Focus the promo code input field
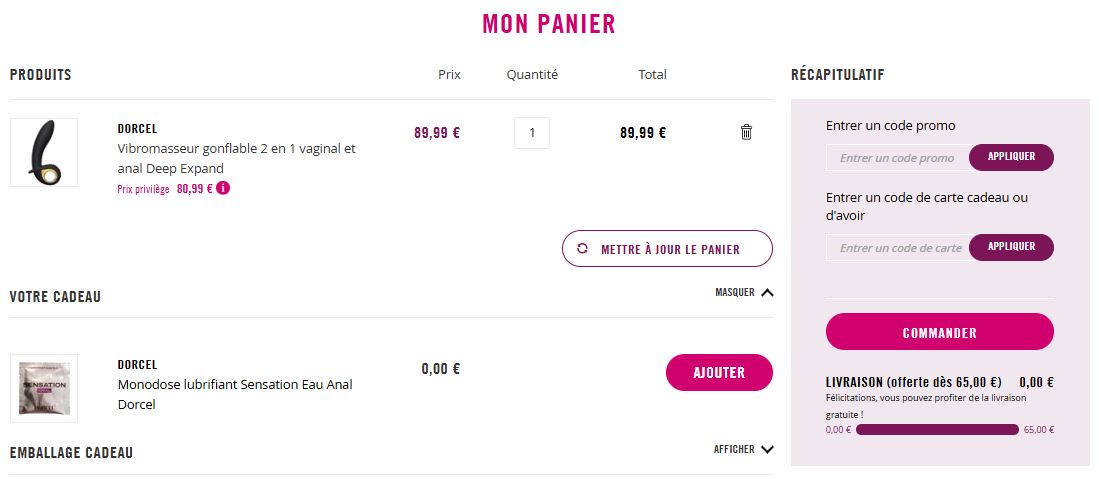1099x479 pixels. pyautogui.click(x=897, y=158)
